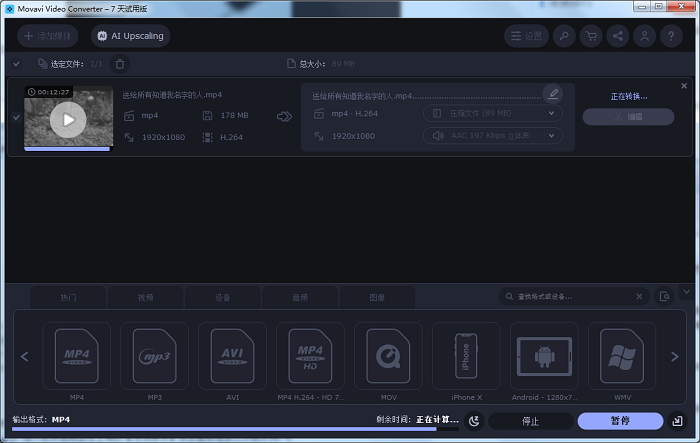
Task: Select the MP4 format preset
Action: tap(77, 356)
